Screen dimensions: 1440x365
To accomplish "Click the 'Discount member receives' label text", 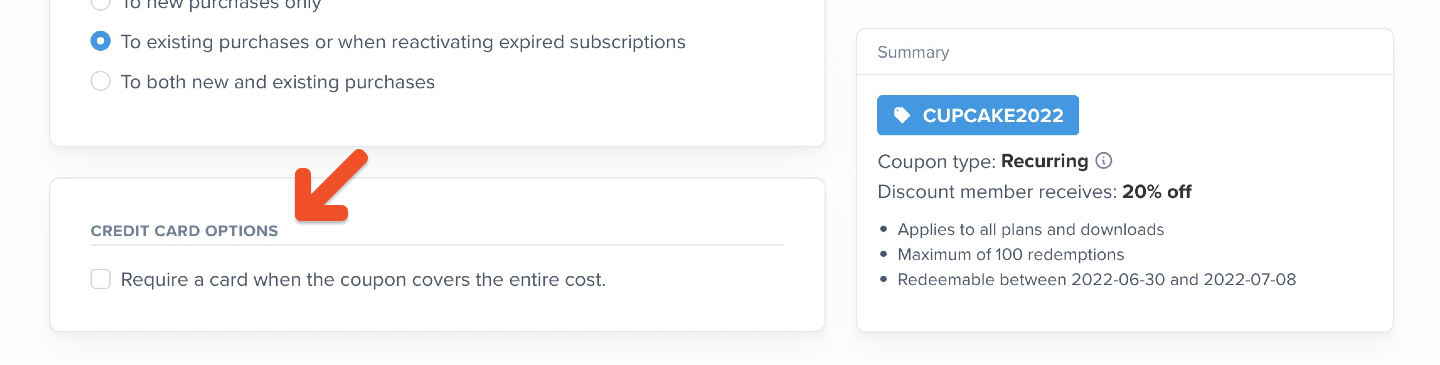I will tap(997, 192).
